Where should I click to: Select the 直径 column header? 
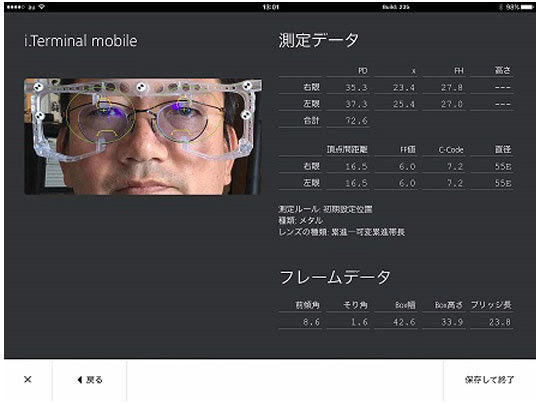503,149
